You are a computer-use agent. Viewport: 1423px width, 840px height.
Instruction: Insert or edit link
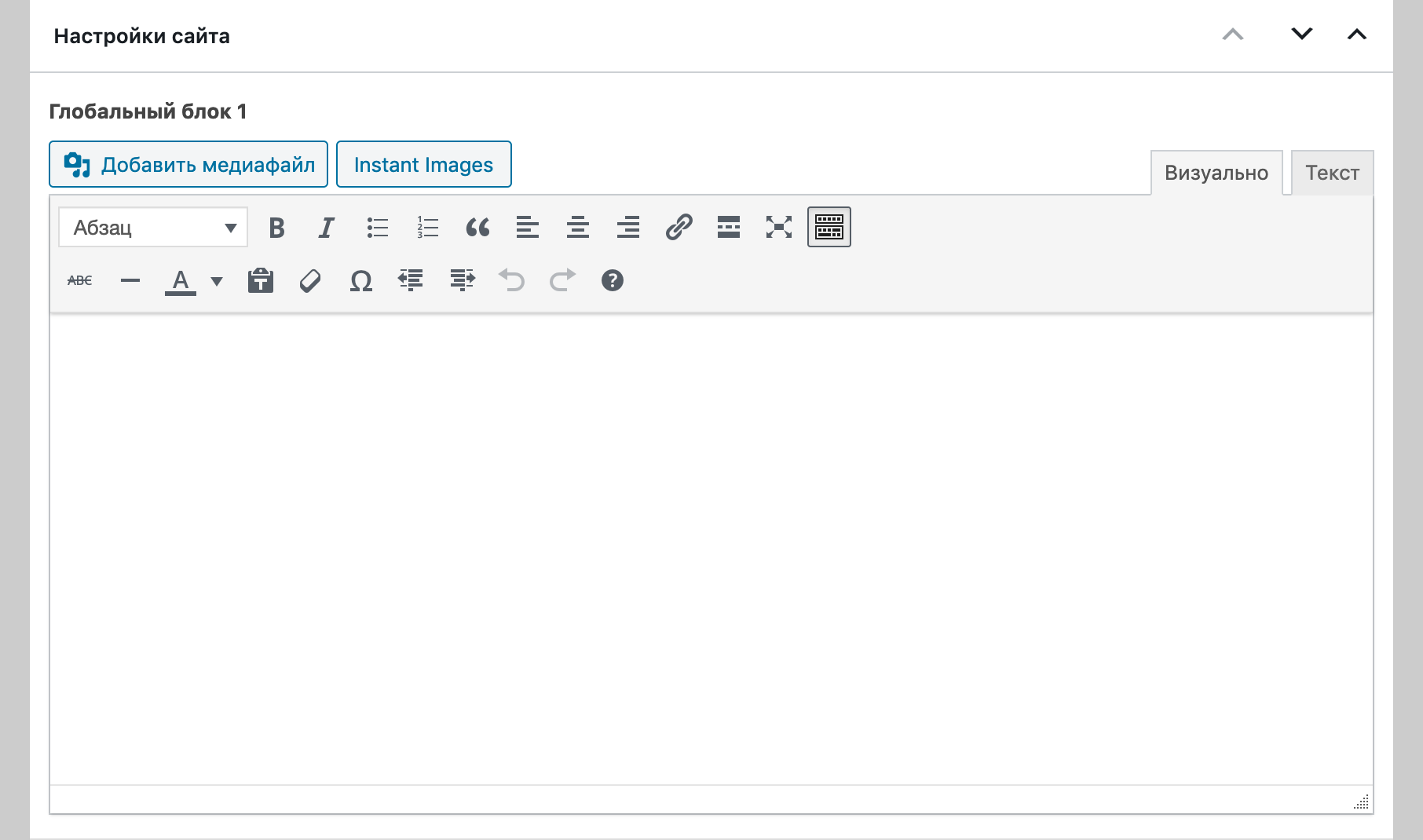(x=679, y=228)
